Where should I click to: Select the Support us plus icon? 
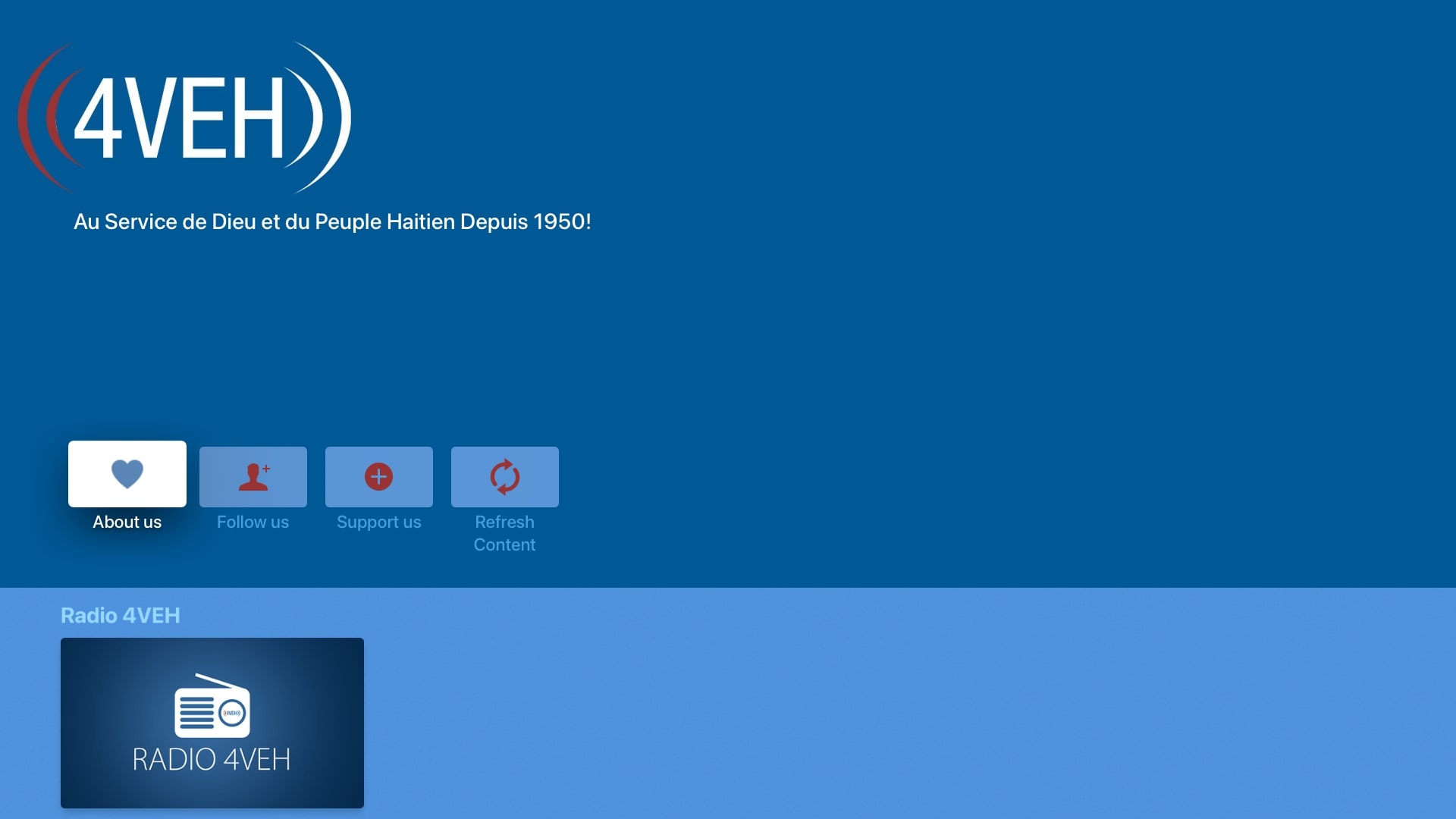point(378,477)
